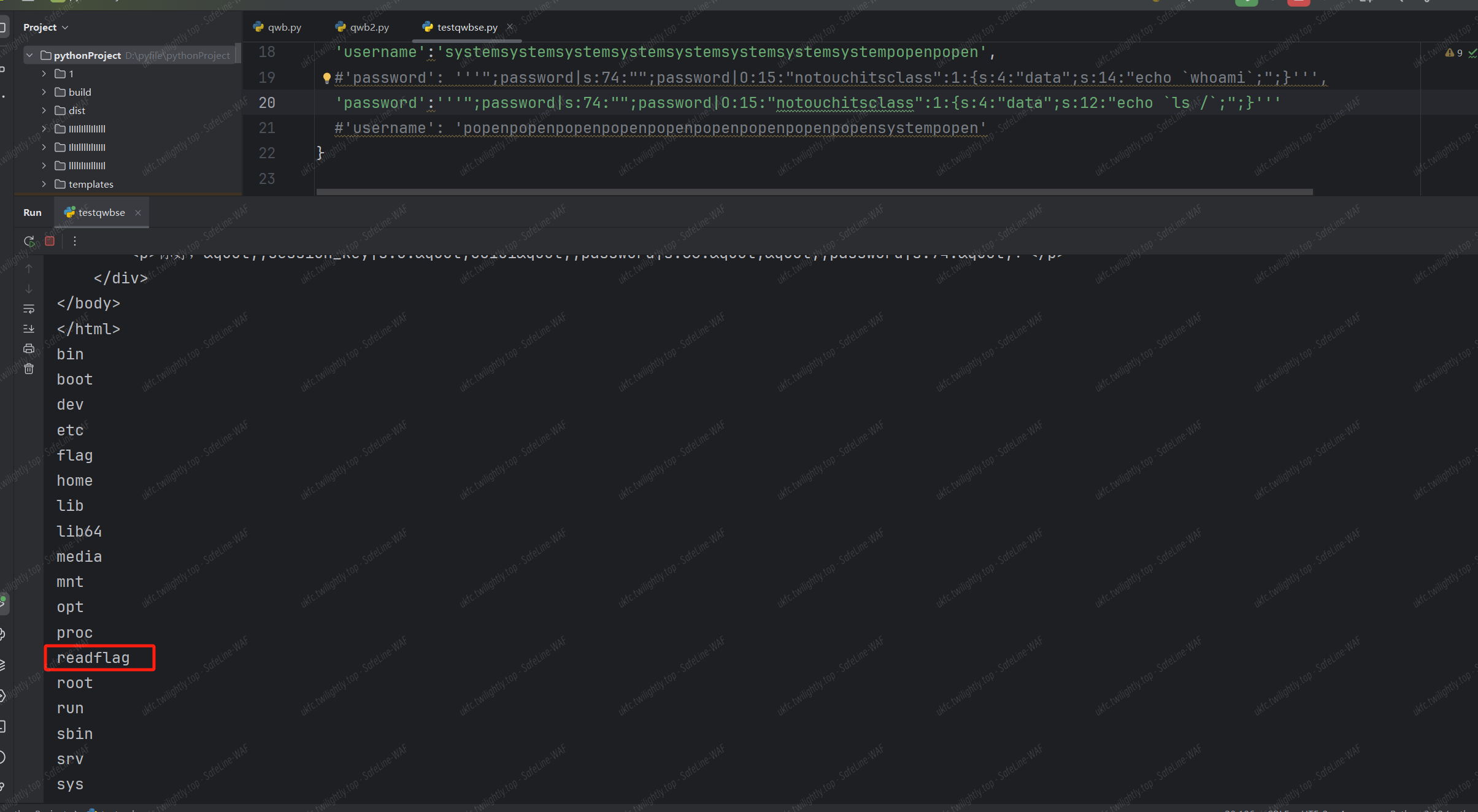Switch to the qwb.py tab
The width and height of the screenshot is (1478, 812).
click(278, 28)
